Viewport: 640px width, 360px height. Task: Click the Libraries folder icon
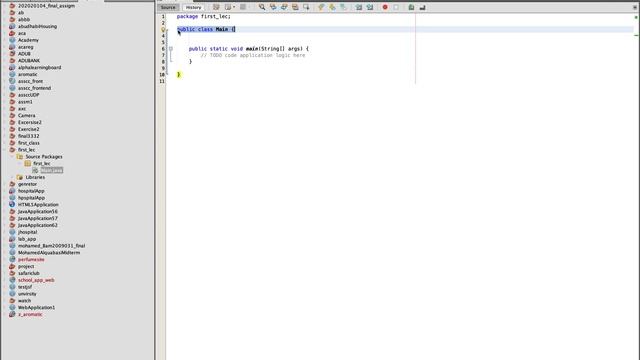click(20, 177)
